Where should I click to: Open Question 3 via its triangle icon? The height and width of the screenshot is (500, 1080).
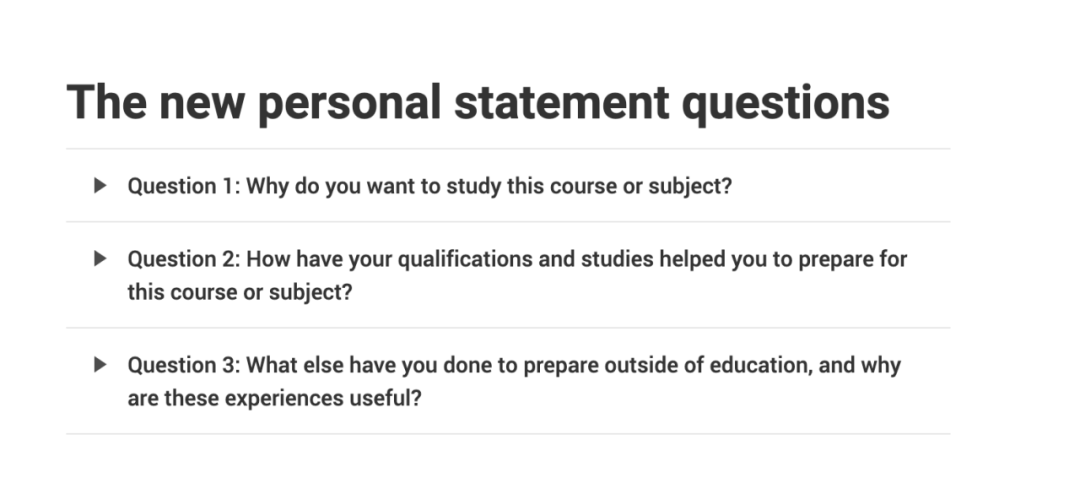[x=101, y=364]
